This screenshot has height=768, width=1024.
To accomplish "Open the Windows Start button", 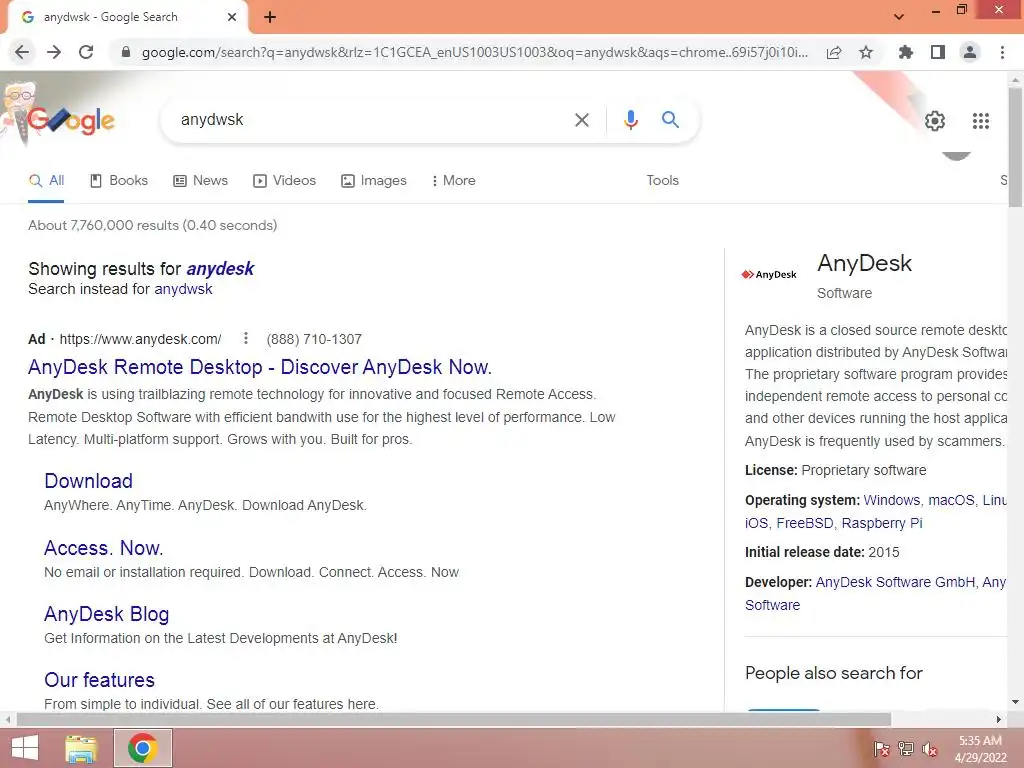I will [25, 748].
